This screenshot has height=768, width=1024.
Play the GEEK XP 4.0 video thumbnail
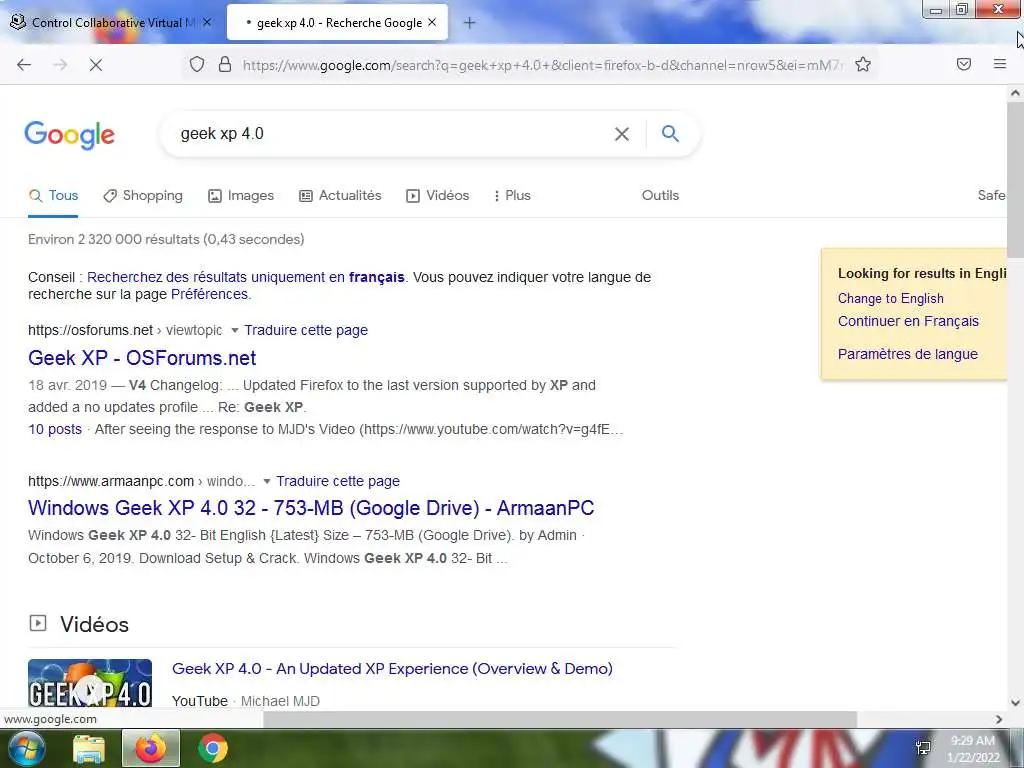click(90, 683)
